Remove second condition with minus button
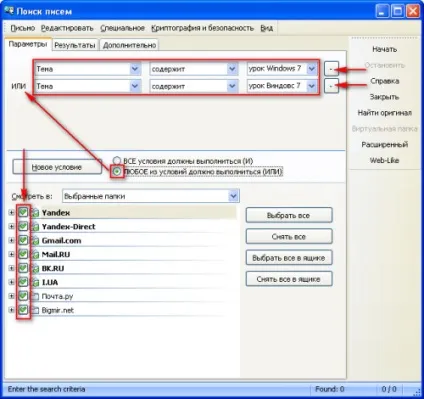This screenshot has height=399, width=424. (x=331, y=86)
